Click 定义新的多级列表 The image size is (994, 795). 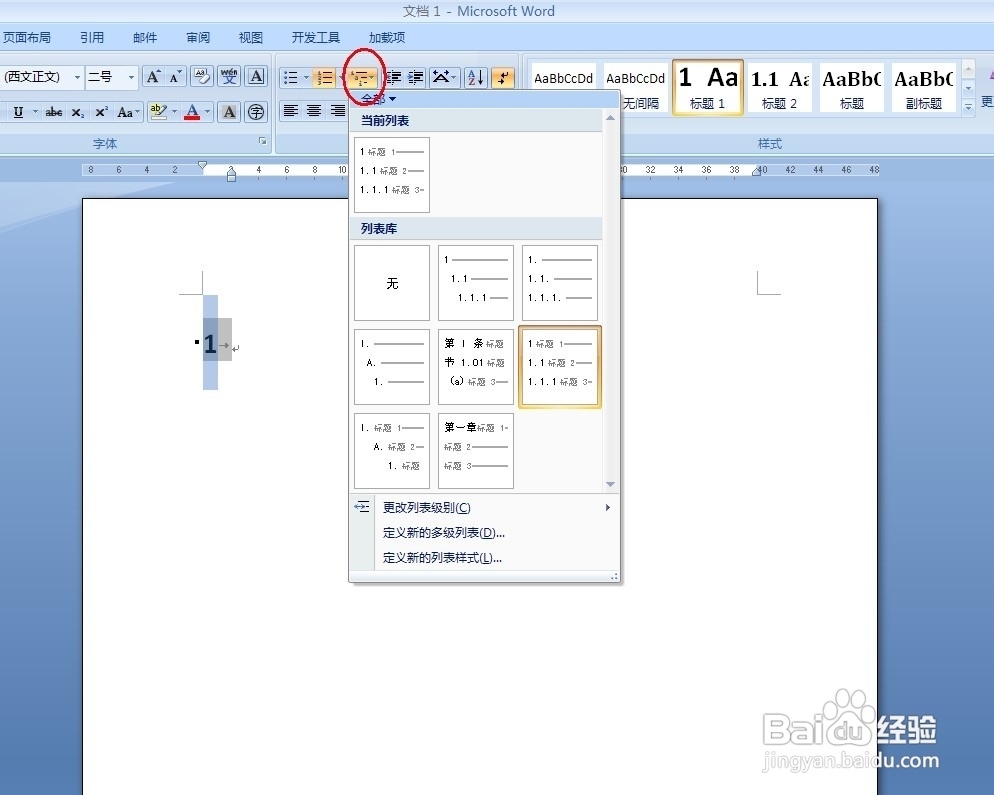tap(484, 533)
